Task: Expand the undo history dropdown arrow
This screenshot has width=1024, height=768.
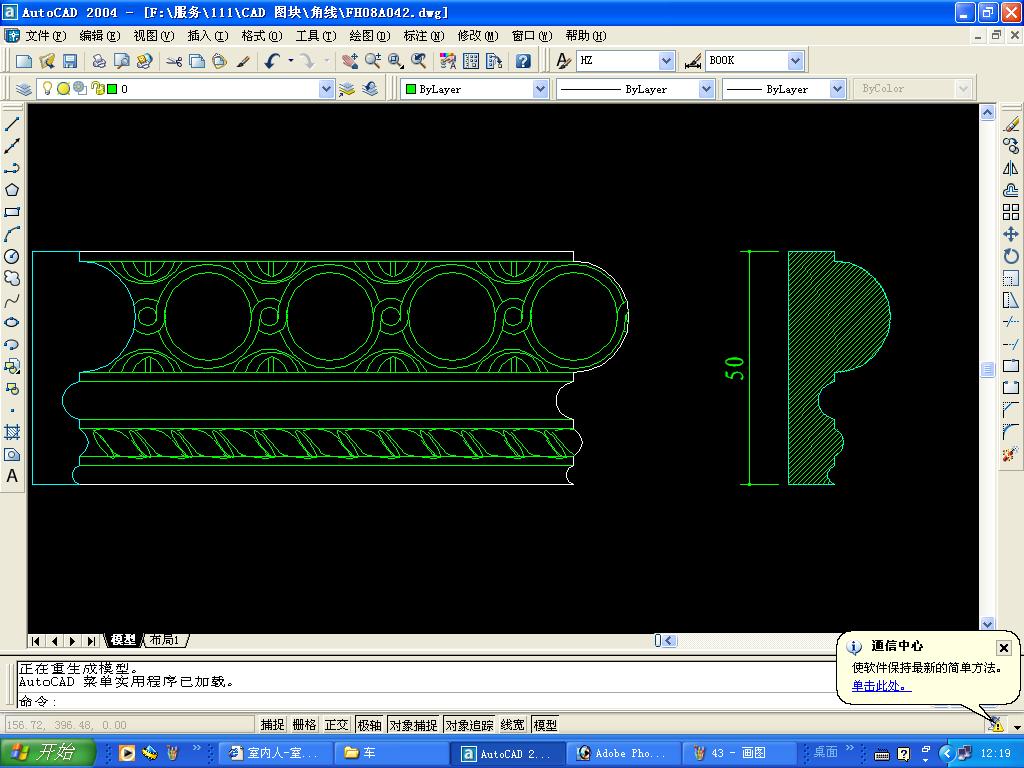Action: point(291,61)
